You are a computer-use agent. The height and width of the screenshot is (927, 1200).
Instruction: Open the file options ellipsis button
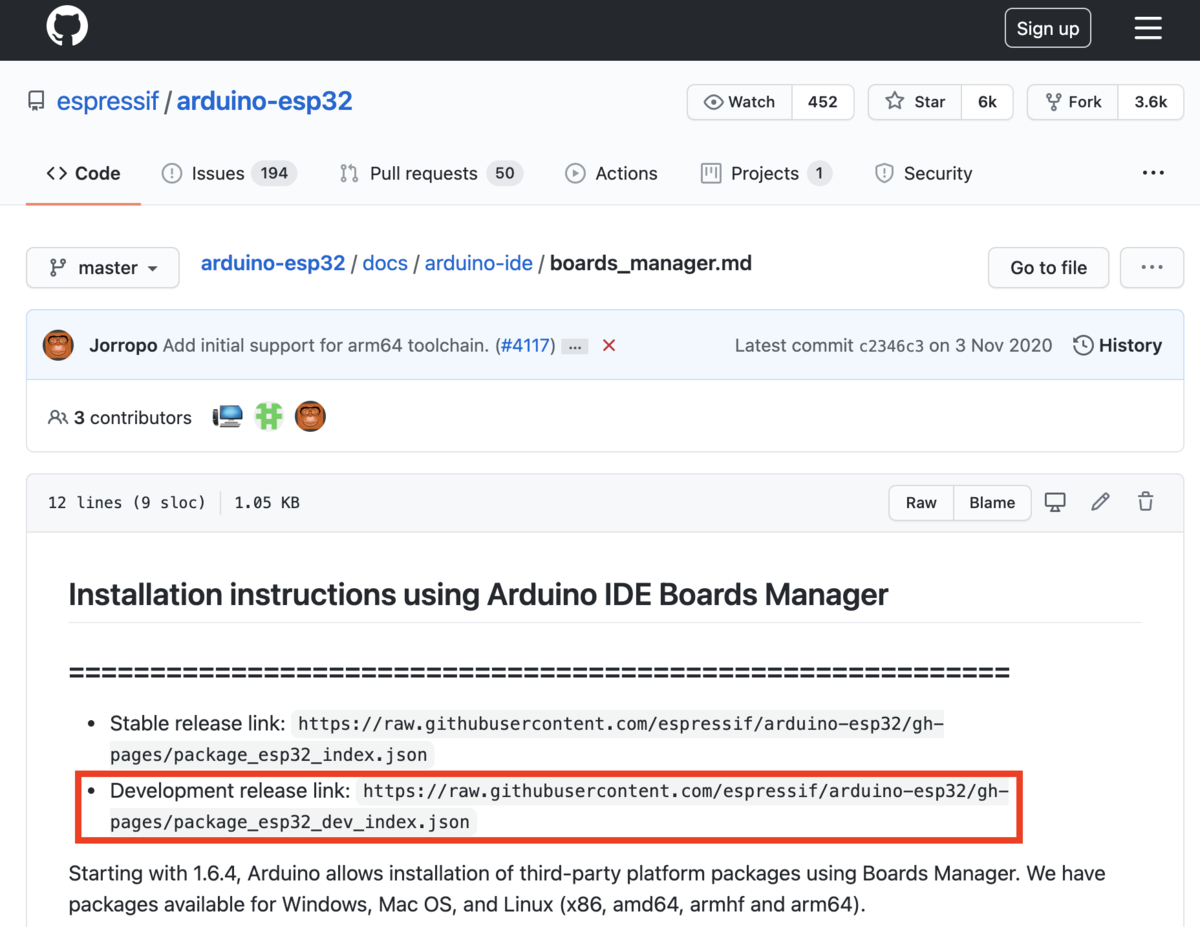(x=1152, y=268)
